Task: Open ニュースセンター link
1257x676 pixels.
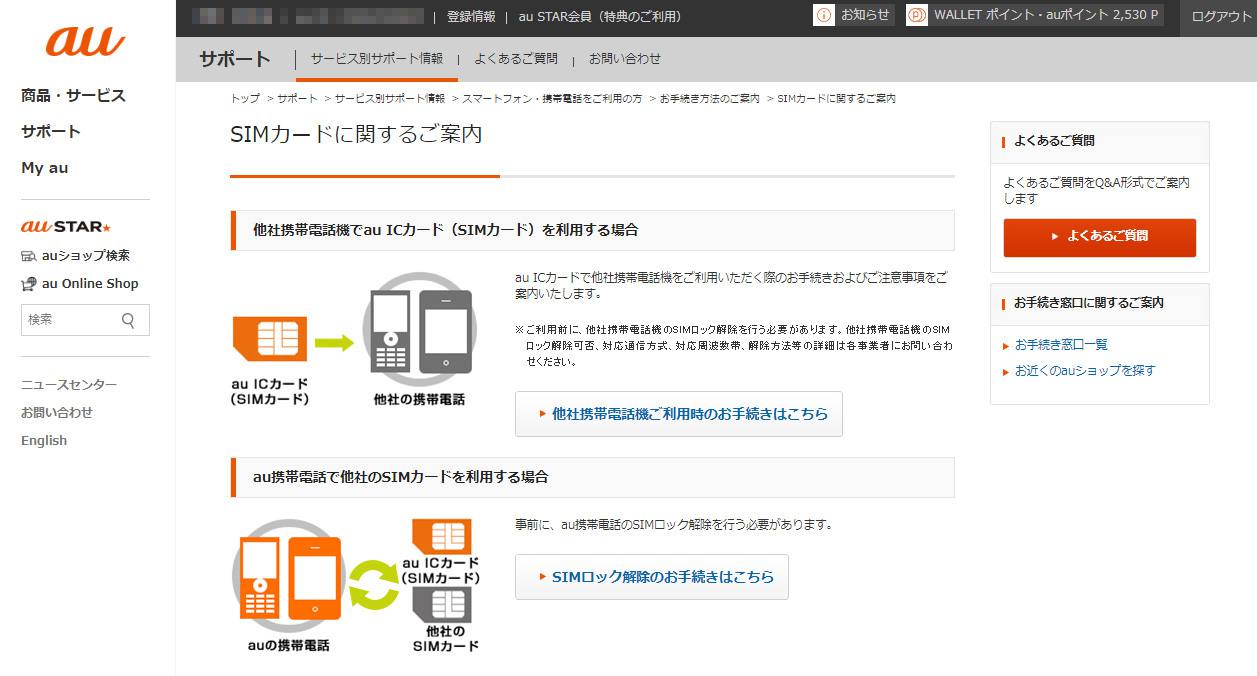Action: pyautogui.click(x=69, y=385)
